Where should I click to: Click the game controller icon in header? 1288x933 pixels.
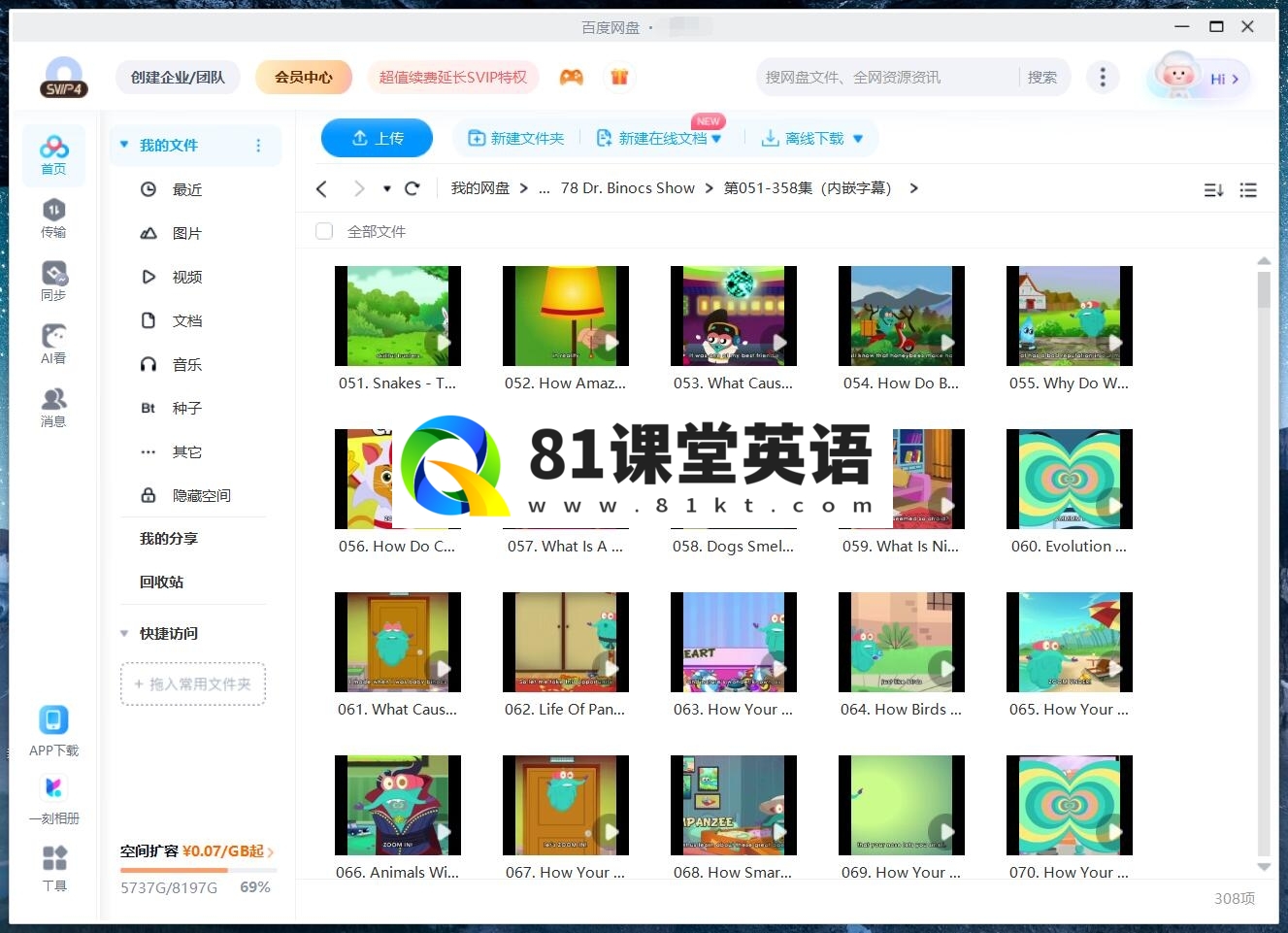click(572, 78)
